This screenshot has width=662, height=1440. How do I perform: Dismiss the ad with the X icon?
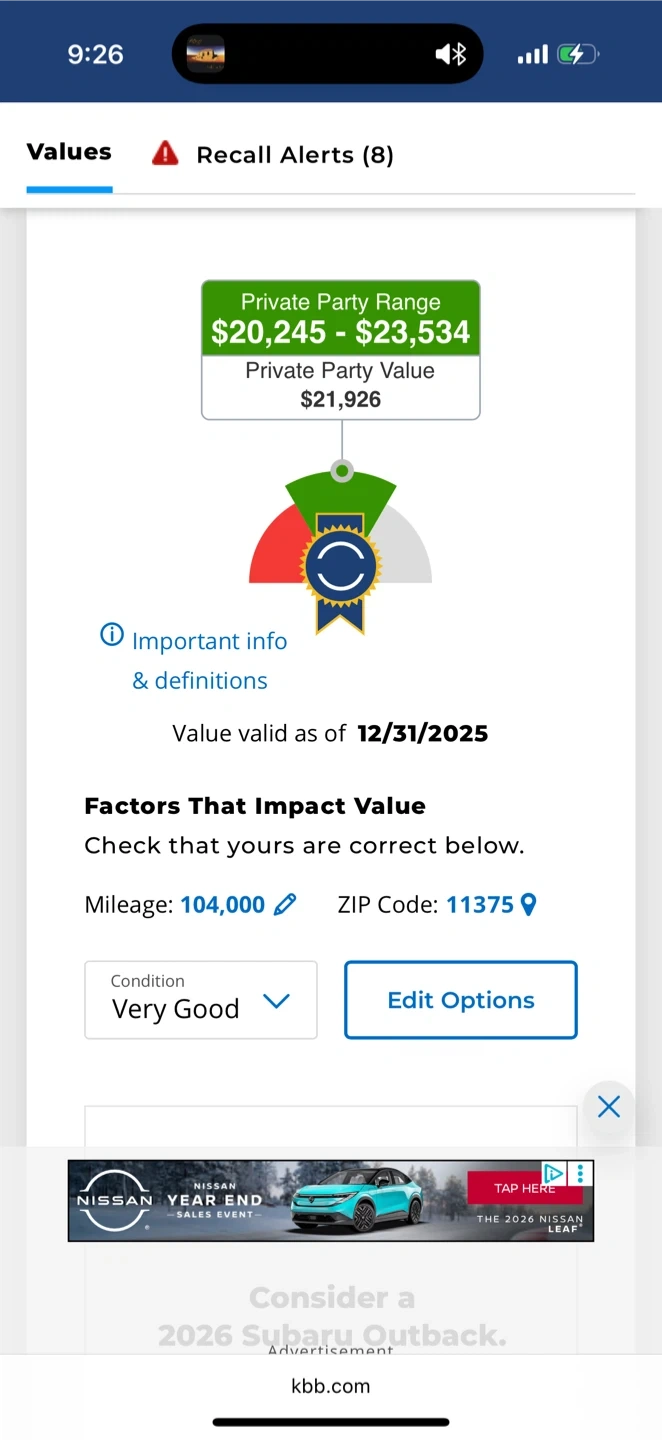[x=609, y=1106]
